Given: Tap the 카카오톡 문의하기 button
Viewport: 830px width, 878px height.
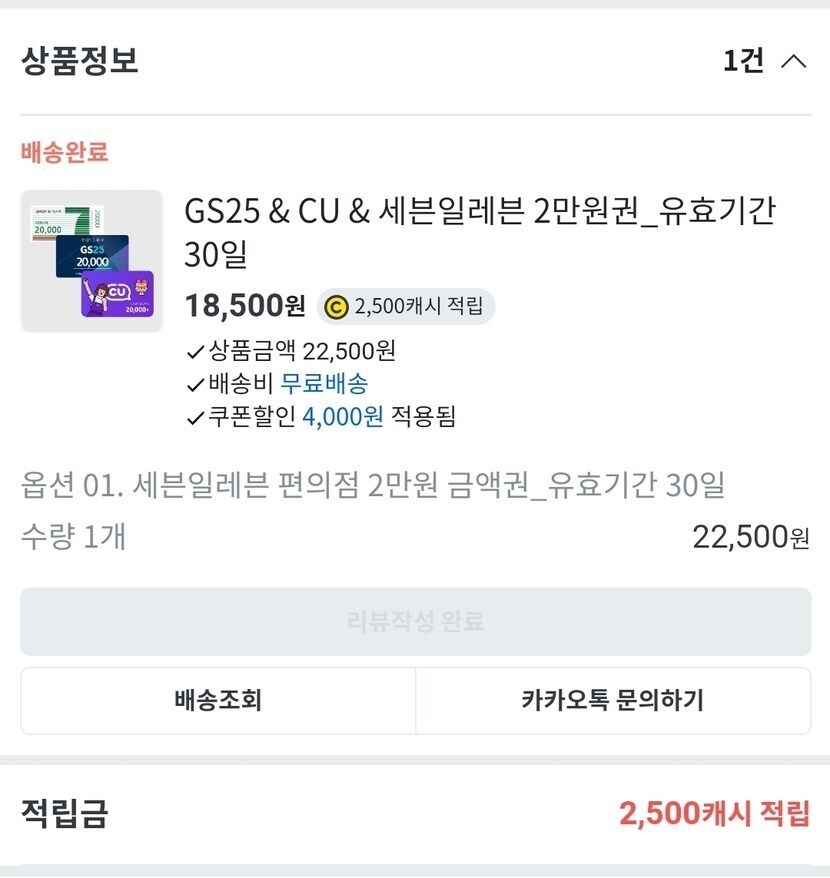Looking at the screenshot, I should [612, 701].
